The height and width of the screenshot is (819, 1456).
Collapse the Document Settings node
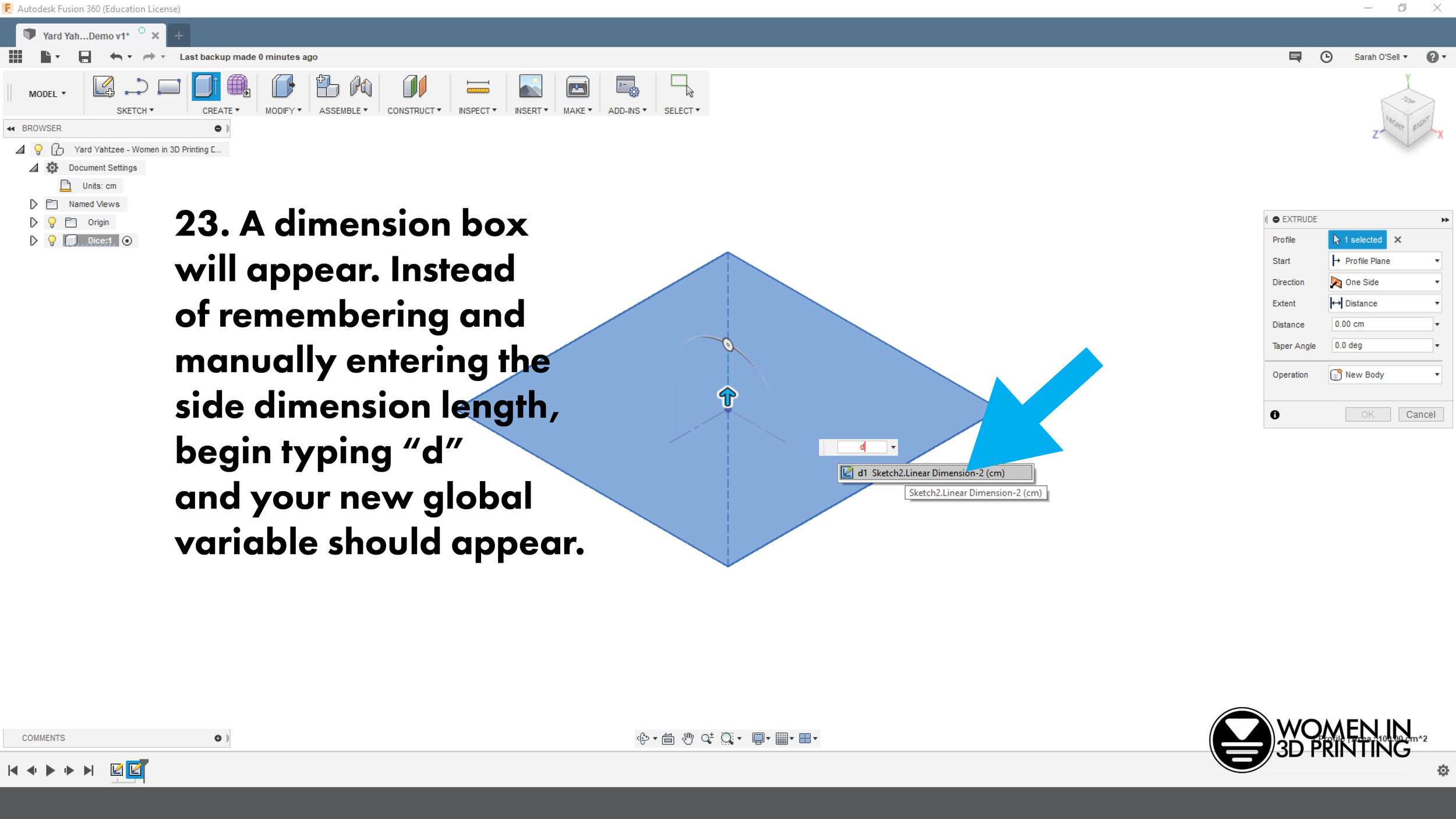coord(34,168)
